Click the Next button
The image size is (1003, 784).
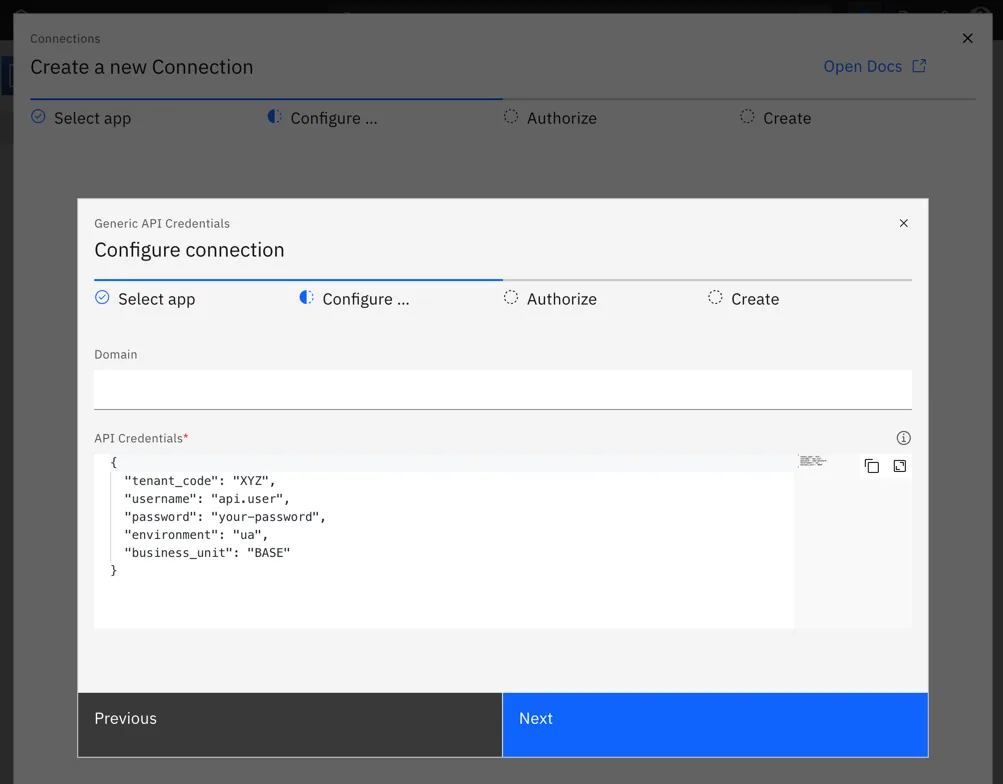coord(715,725)
